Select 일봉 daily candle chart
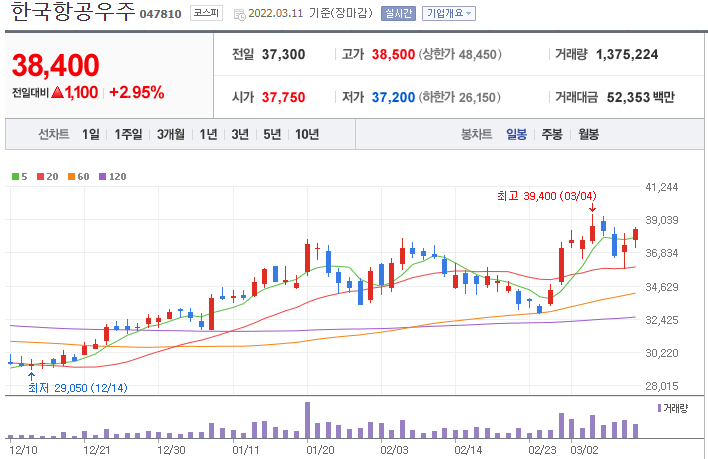This screenshot has width=708, height=459. pyautogui.click(x=517, y=134)
